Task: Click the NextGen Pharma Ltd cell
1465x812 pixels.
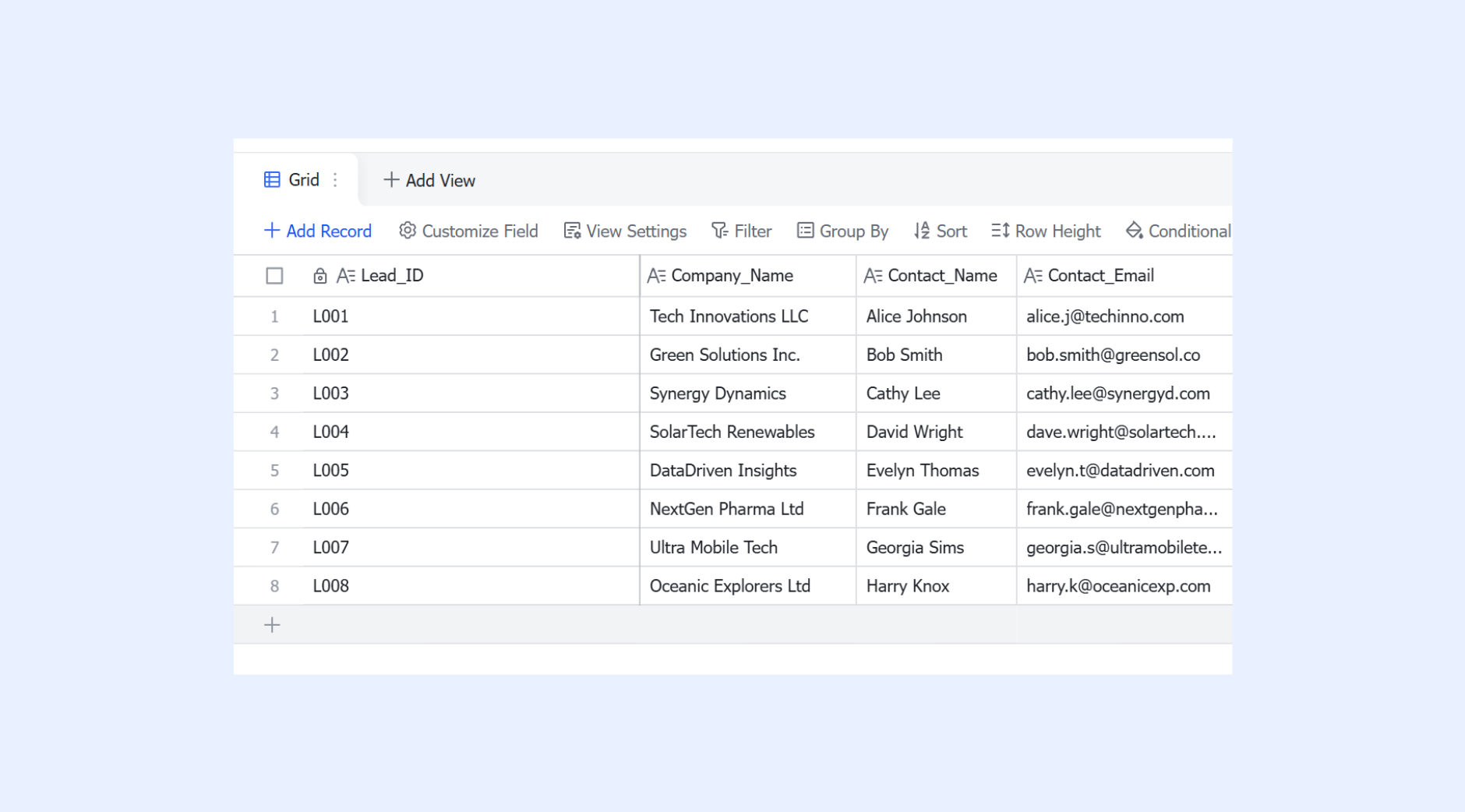Action: click(x=748, y=509)
